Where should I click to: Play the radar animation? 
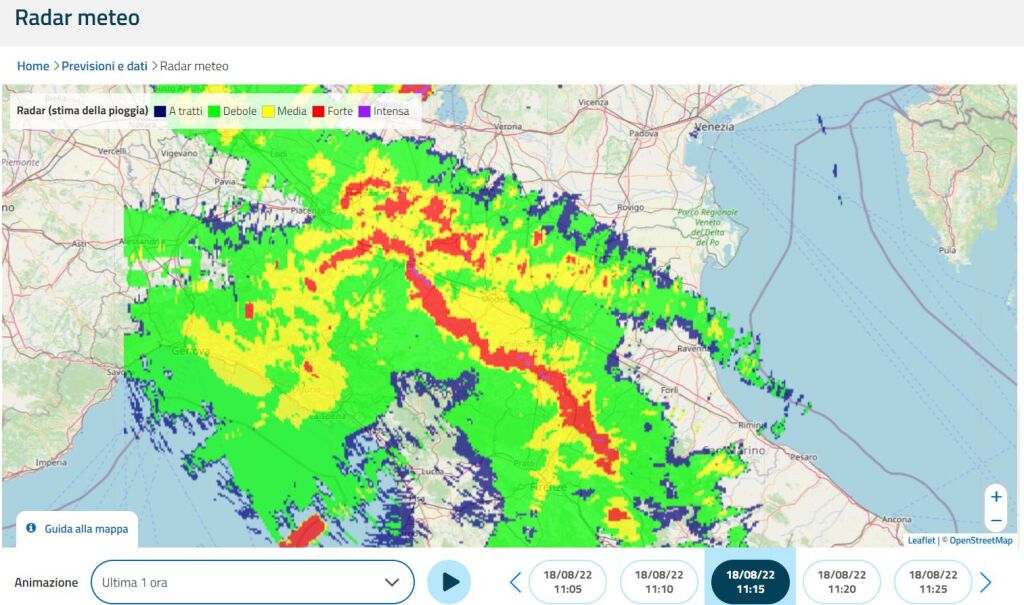point(449,582)
